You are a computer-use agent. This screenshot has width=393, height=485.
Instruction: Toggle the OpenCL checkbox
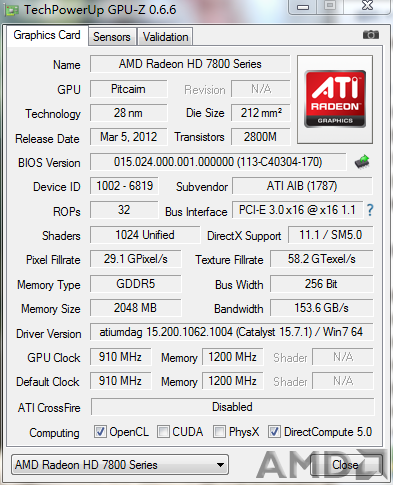click(x=100, y=432)
